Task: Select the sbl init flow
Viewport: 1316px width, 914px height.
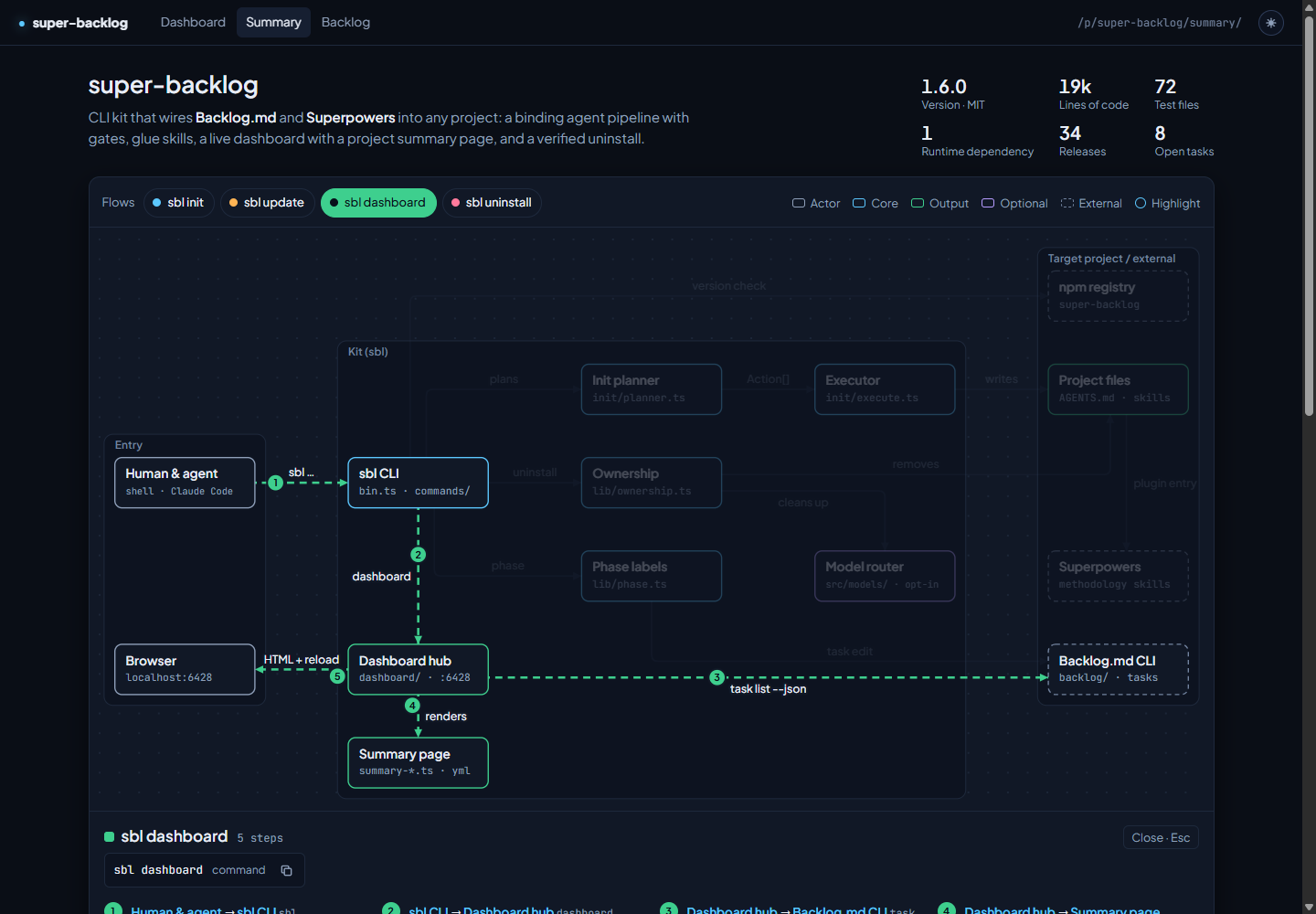Action: coord(178,203)
